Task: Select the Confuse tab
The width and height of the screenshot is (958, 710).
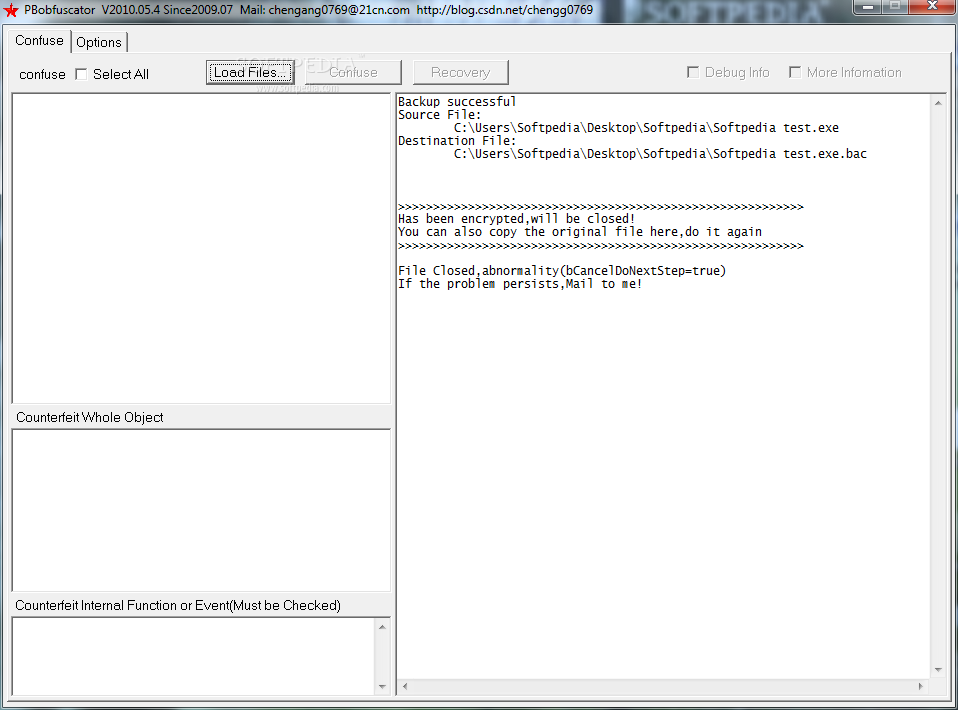Action: (39, 40)
